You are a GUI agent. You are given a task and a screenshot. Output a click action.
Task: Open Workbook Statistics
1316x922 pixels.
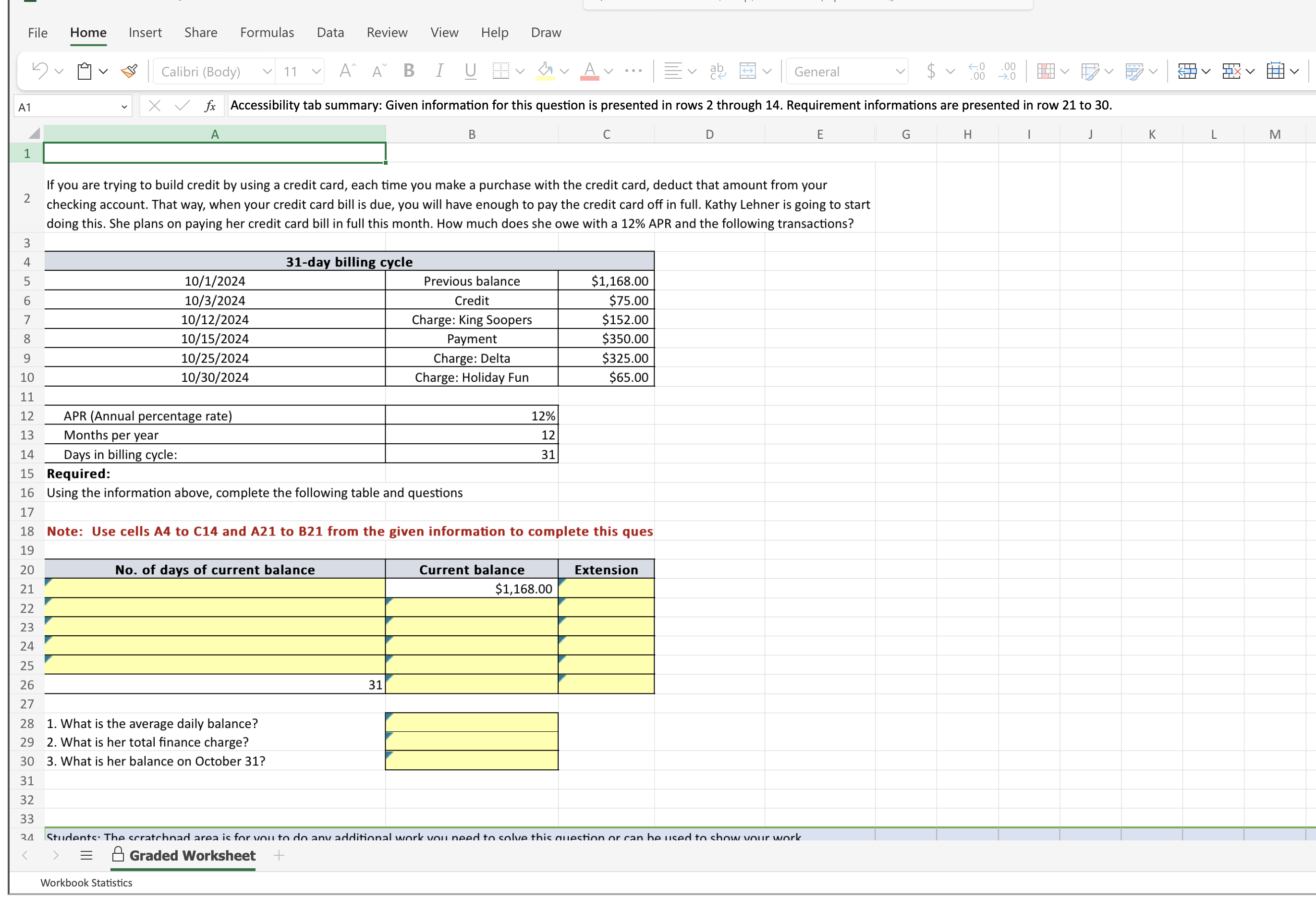click(86, 883)
